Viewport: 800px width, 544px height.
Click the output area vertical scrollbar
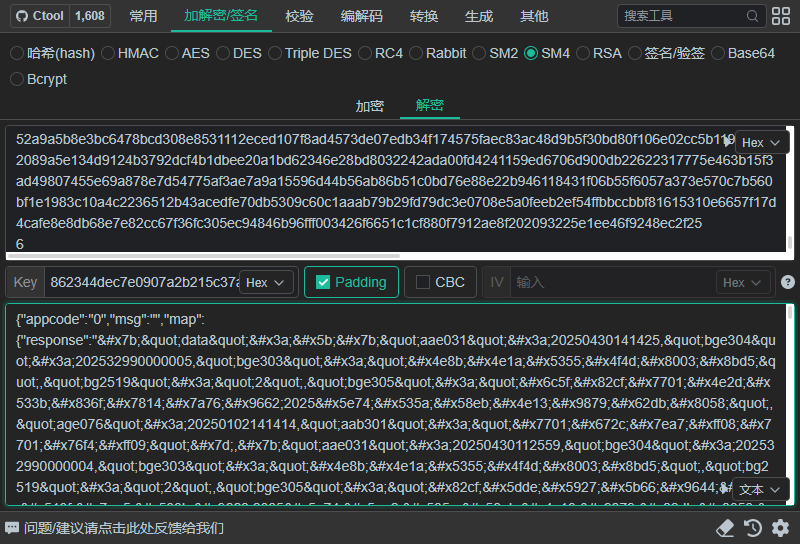point(790,312)
